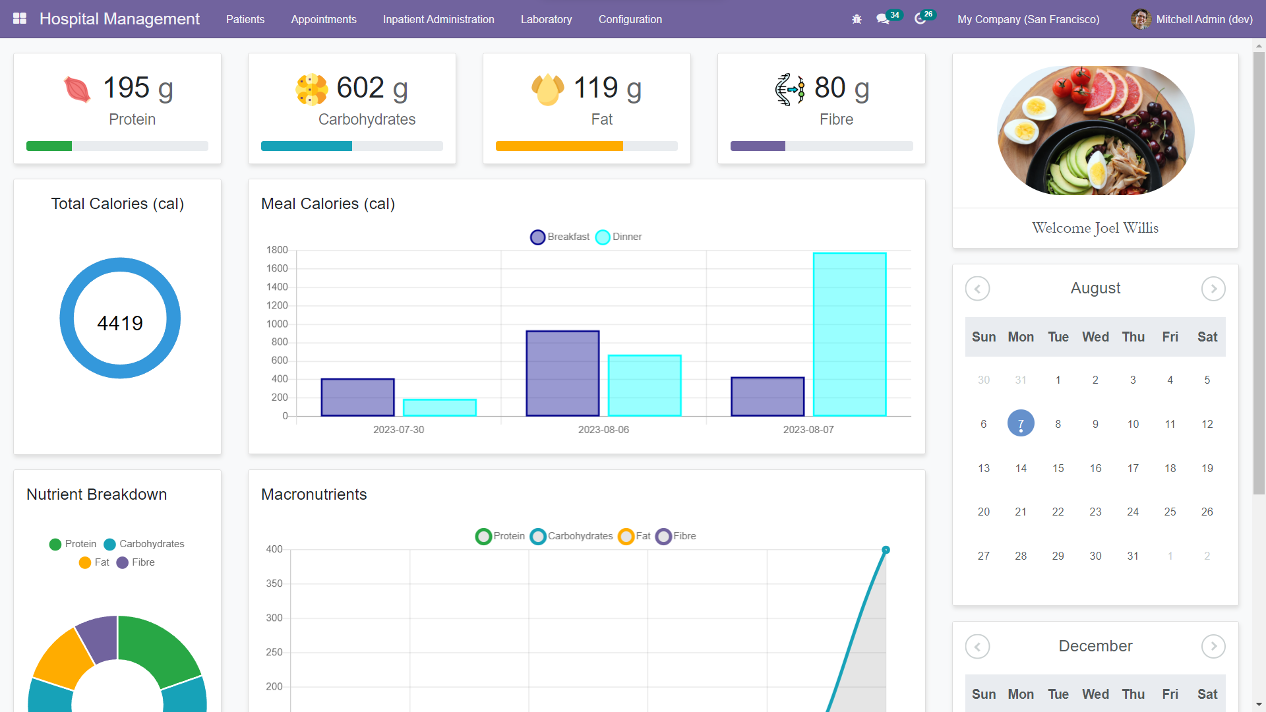This screenshot has width=1266, height=712.
Task: Click the 80 g fibre value
Action: click(x=841, y=88)
